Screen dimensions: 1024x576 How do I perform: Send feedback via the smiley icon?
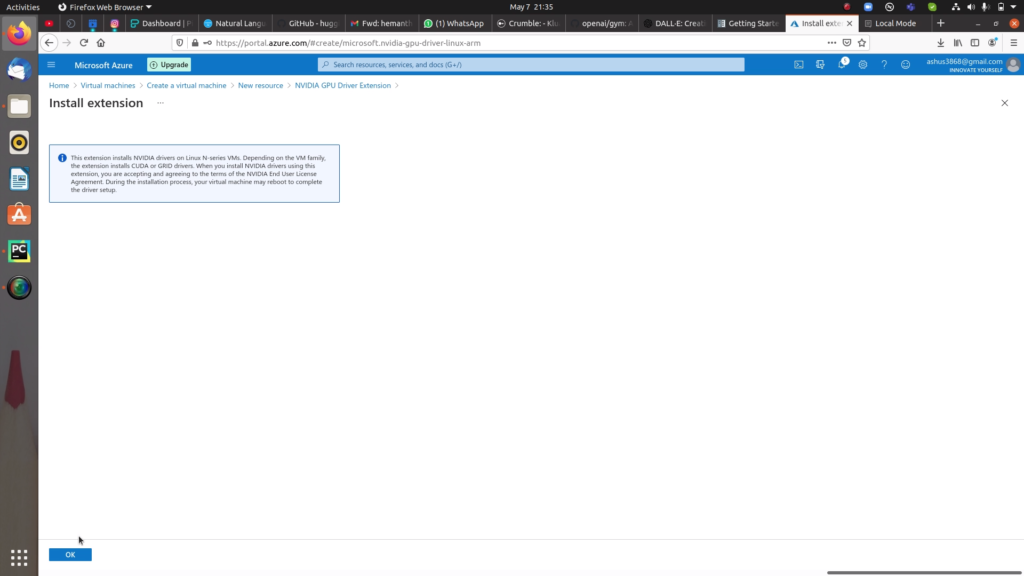coord(906,64)
